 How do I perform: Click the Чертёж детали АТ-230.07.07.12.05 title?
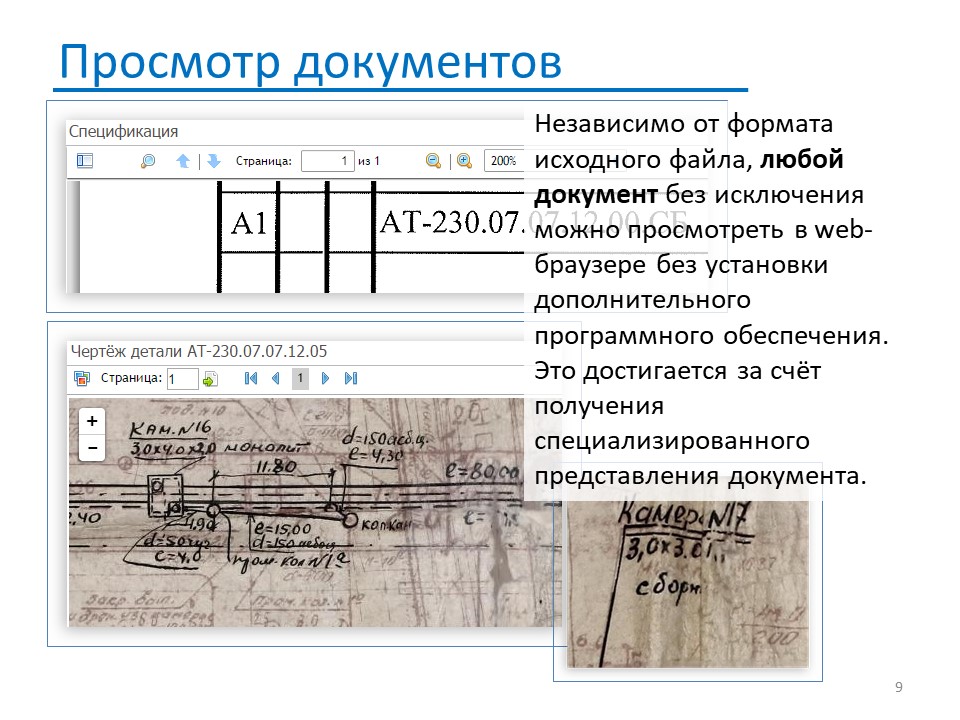click(199, 351)
